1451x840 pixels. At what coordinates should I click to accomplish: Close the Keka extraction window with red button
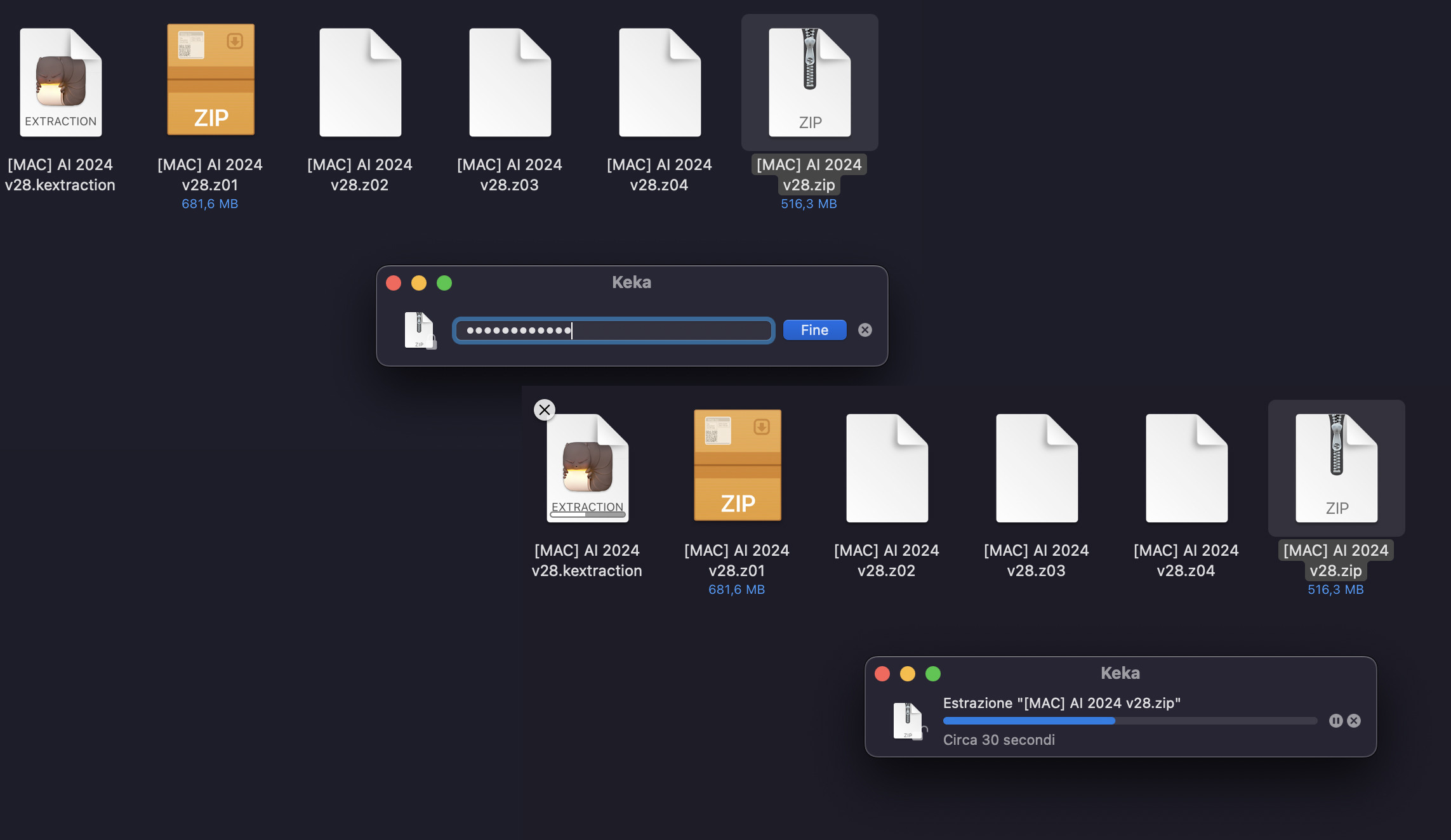click(882, 674)
